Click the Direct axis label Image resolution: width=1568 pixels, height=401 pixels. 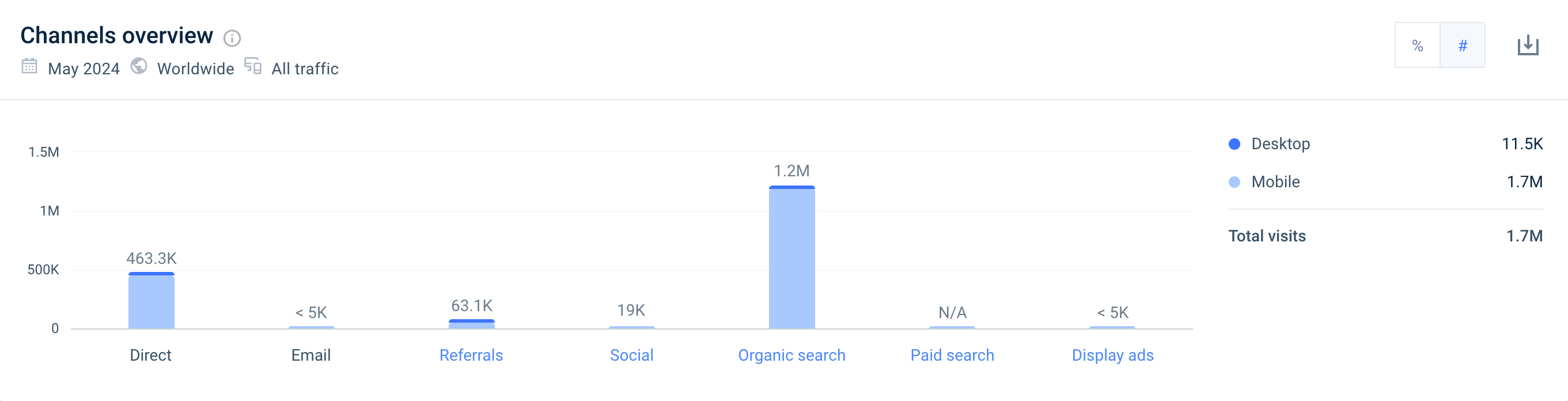click(150, 355)
